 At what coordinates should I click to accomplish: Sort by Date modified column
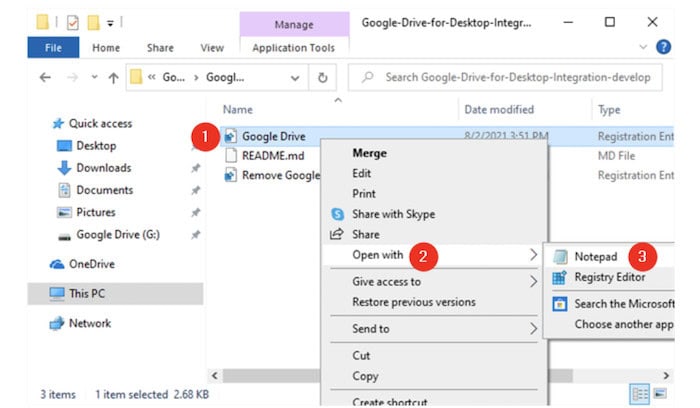click(499, 109)
